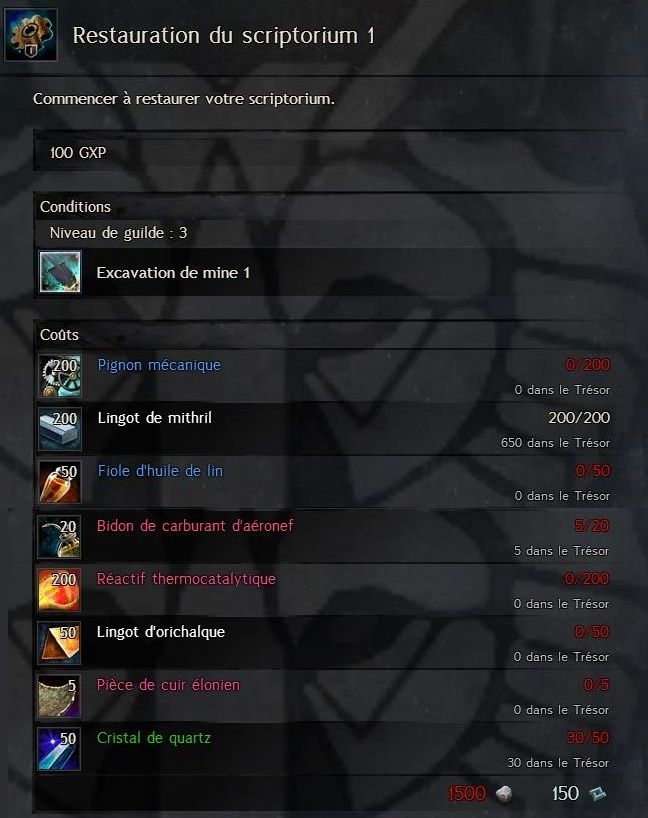Image resolution: width=648 pixels, height=818 pixels.
Task: Click the Conditions section header
Action: click(x=75, y=207)
